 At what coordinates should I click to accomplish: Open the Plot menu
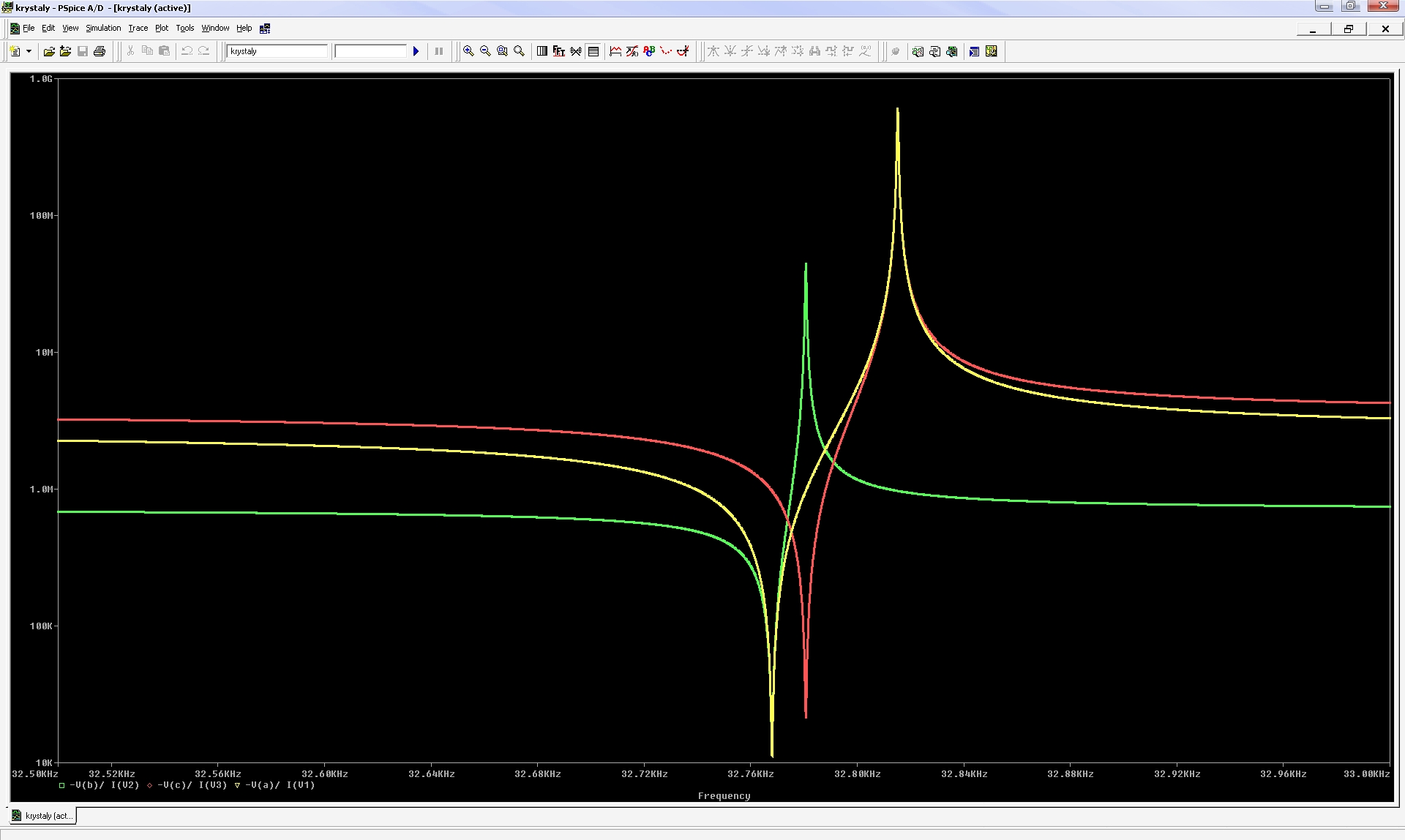(162, 28)
